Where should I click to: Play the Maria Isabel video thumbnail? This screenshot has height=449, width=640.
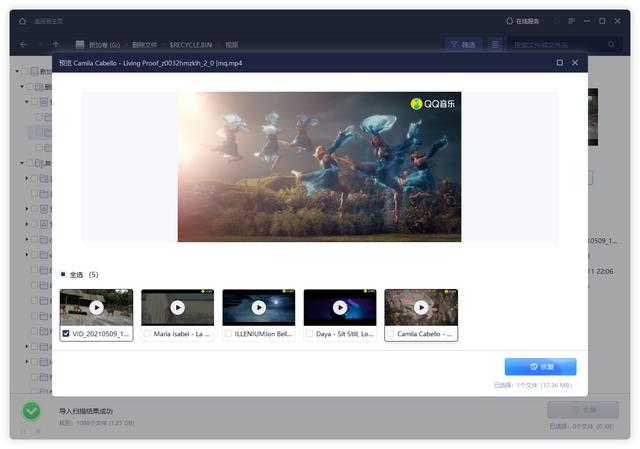coord(178,307)
